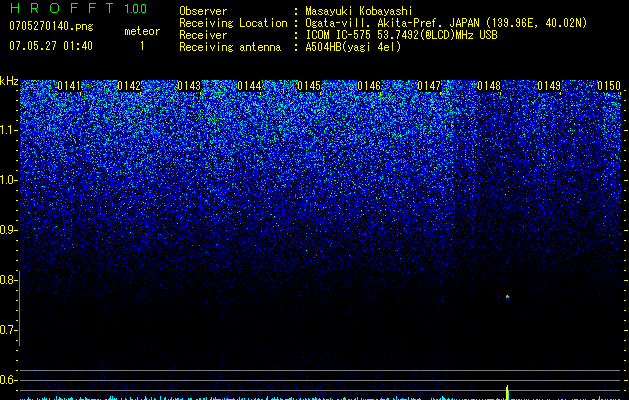Click the Ogata-vill. Akita-Pref. JAPAN location text

[446, 23]
